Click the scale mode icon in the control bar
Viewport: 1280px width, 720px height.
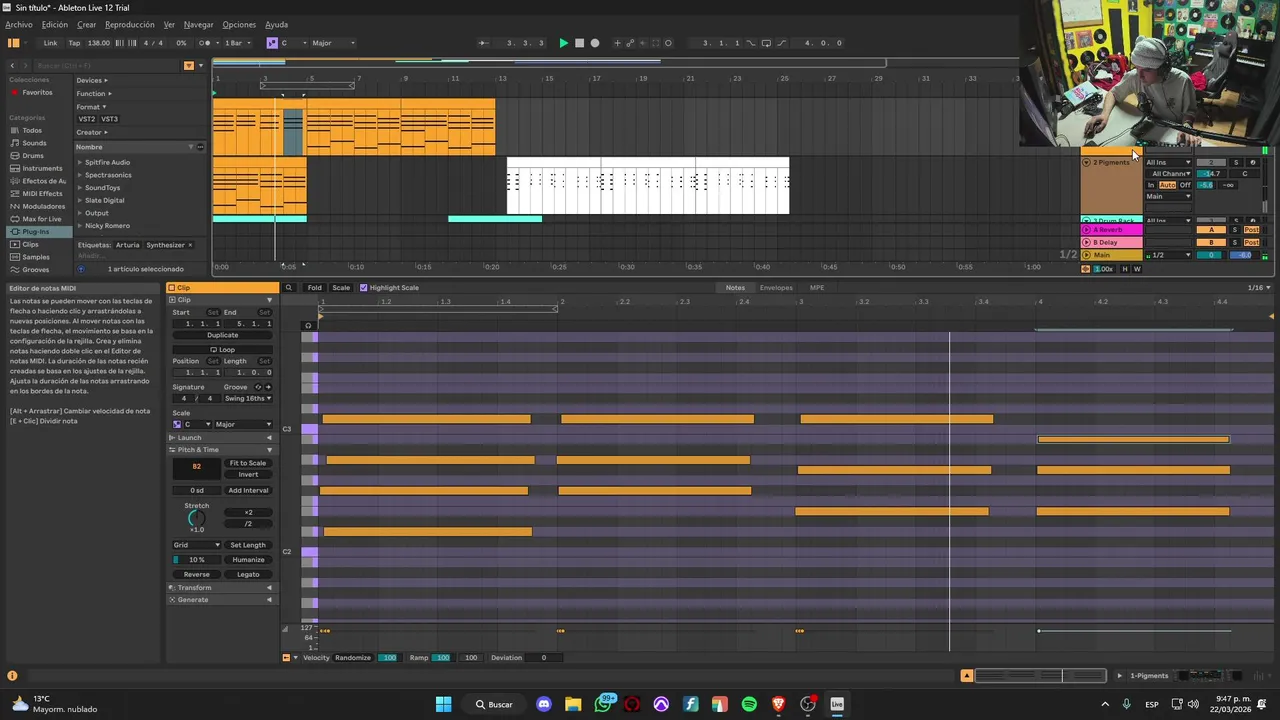(272, 43)
